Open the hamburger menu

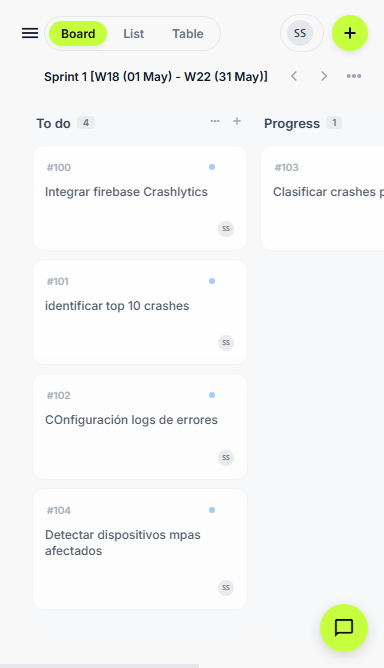point(30,33)
